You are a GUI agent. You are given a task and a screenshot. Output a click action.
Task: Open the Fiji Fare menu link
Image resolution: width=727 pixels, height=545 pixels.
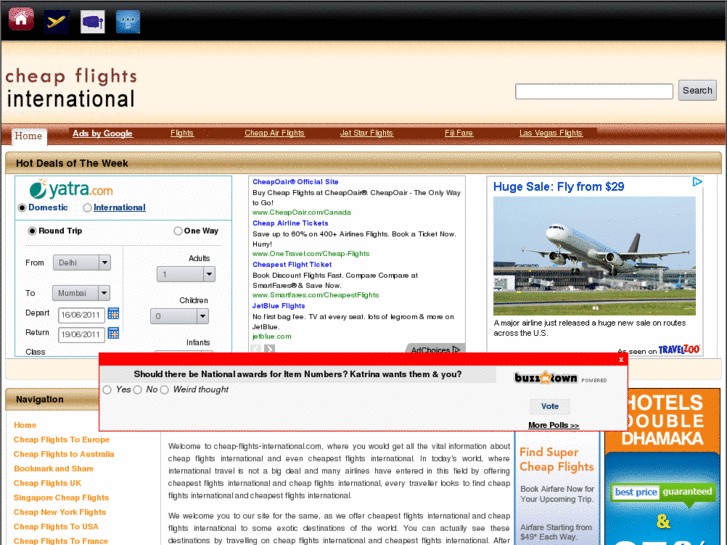click(x=459, y=133)
